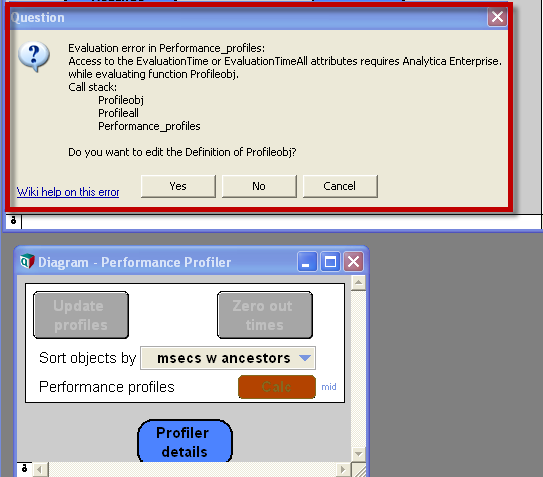Viewport: 543px width, 477px height.
Task: Open the Wiki help on this error link
Action: (x=68, y=192)
